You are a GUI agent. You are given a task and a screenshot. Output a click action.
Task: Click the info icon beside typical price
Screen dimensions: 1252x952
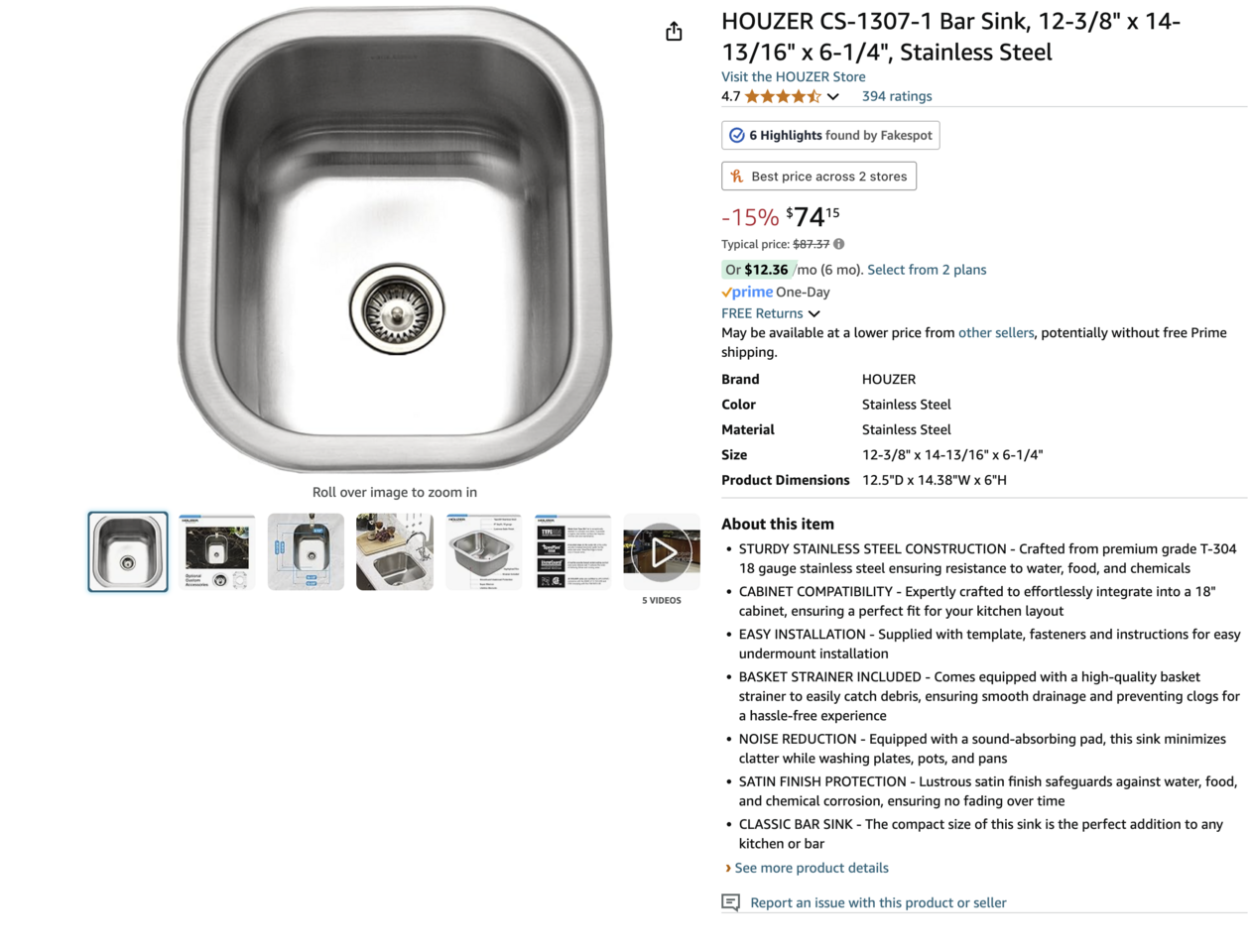[839, 244]
